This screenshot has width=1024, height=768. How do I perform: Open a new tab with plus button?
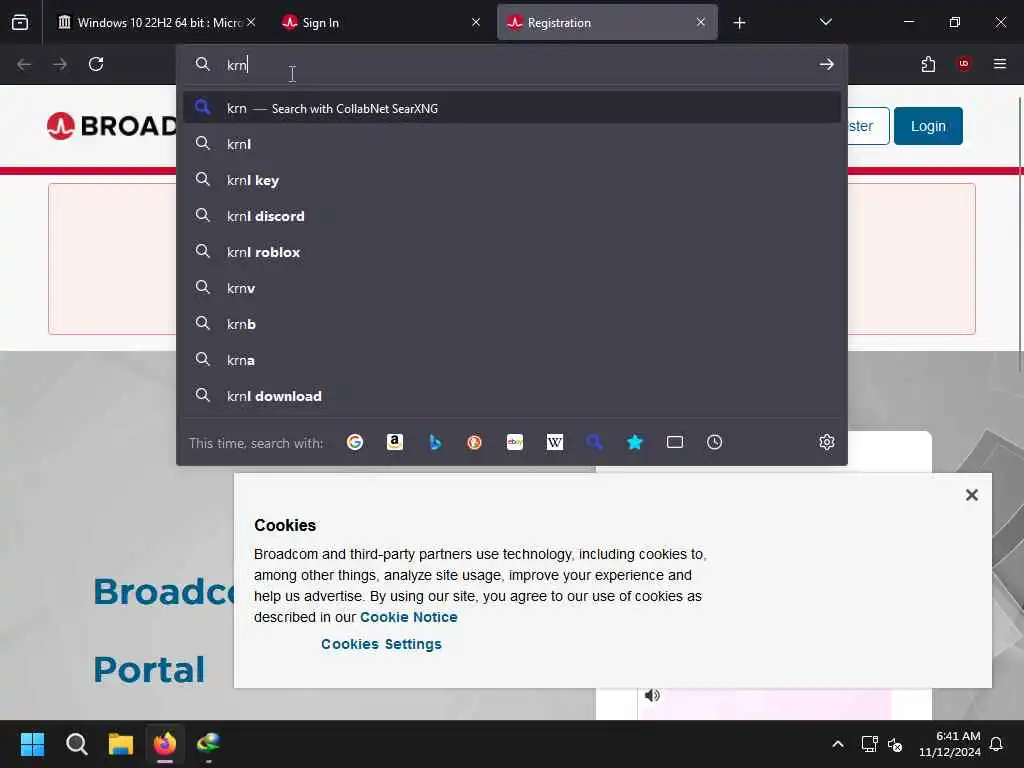click(739, 23)
